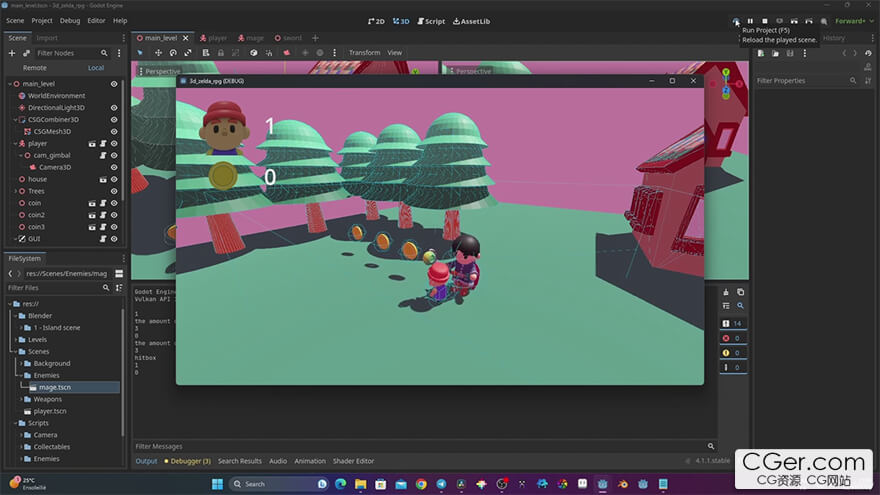Click the Remote scene tree button
Screen dimensions: 880x495
click(x=35, y=68)
